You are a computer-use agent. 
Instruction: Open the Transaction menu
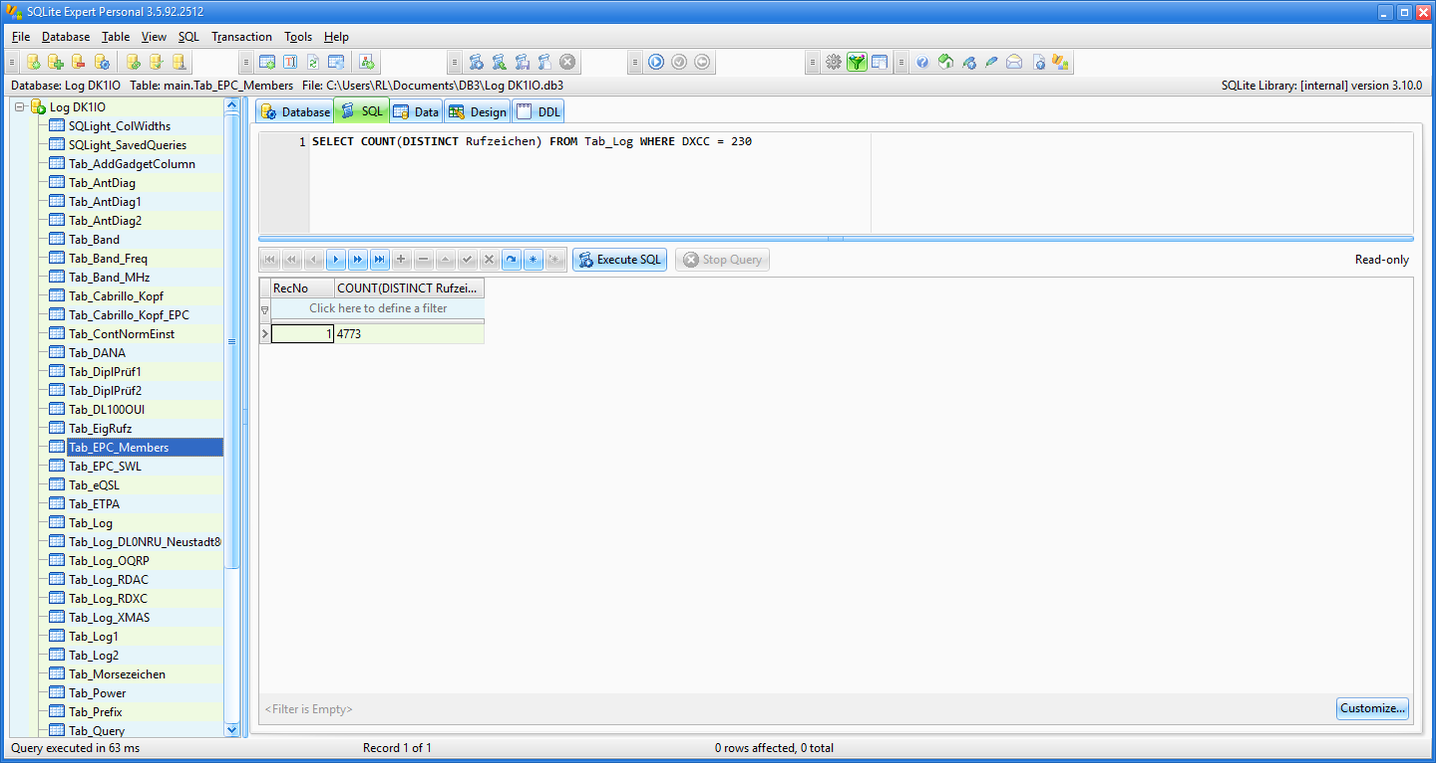(241, 37)
